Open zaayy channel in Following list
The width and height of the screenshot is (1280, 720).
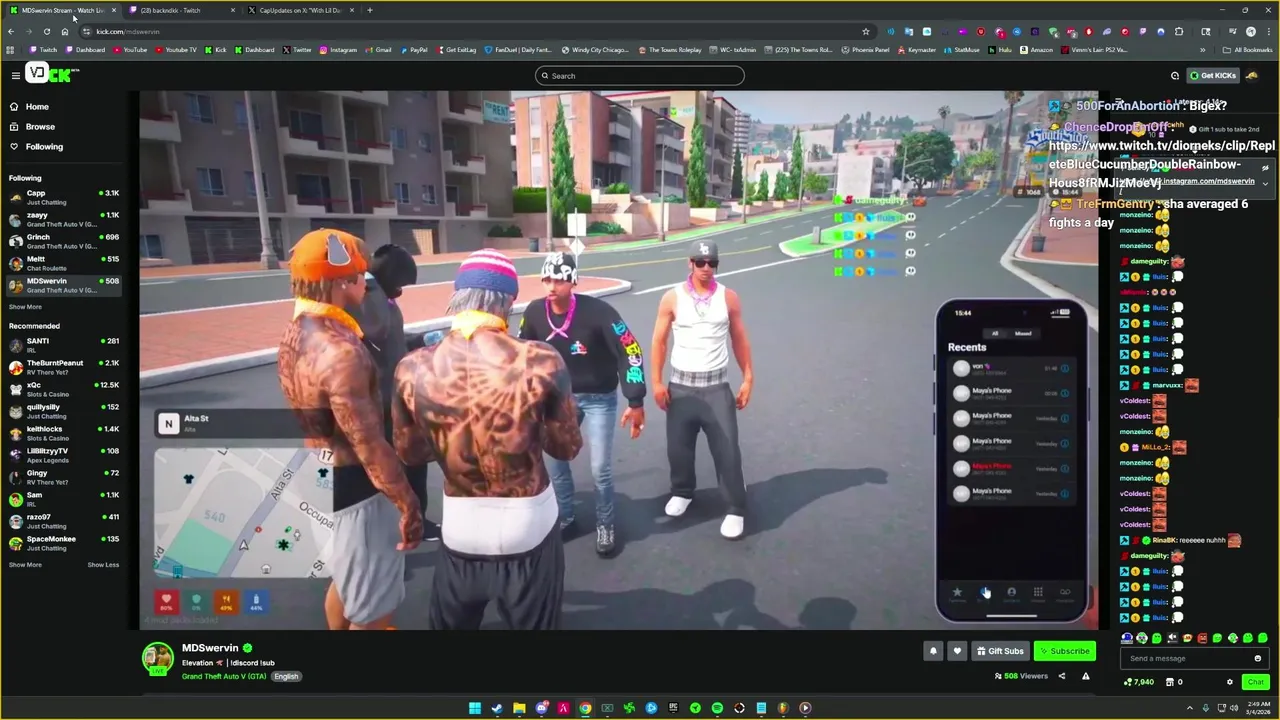click(64, 219)
